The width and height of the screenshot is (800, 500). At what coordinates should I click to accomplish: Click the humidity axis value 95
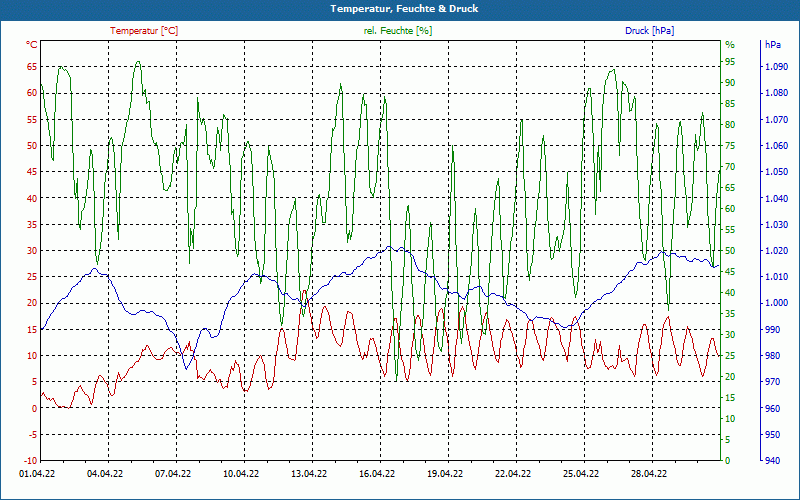tap(730, 62)
